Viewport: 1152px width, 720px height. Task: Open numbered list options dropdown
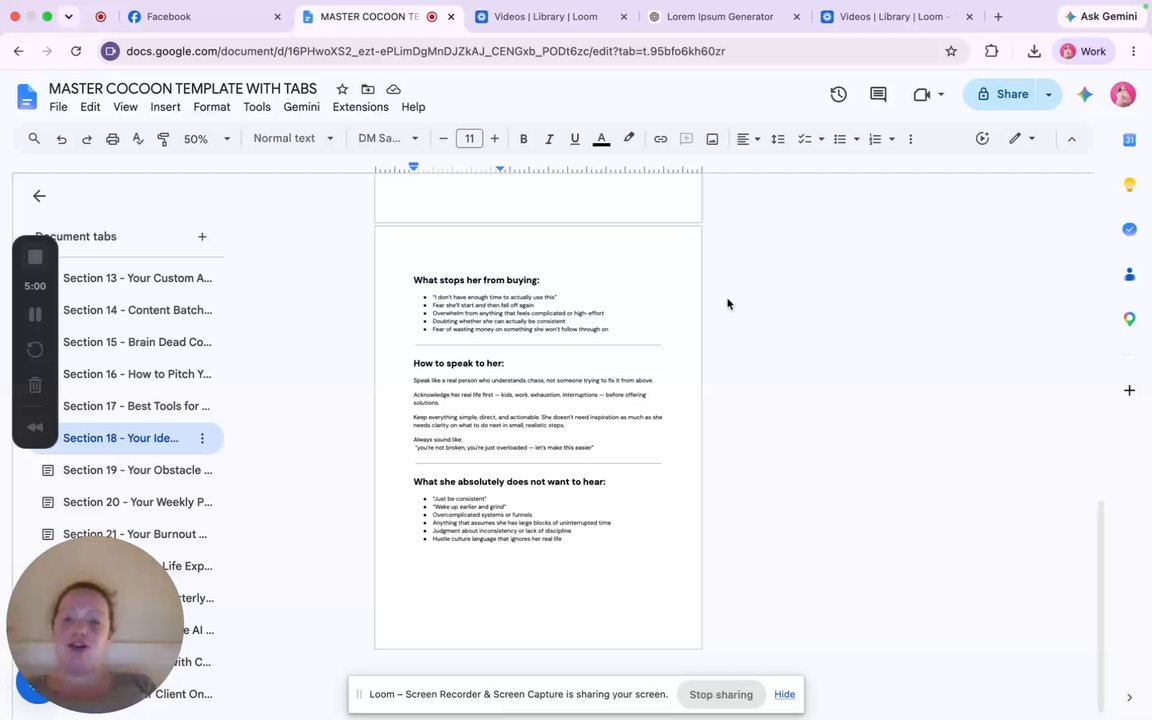[x=882, y=139]
